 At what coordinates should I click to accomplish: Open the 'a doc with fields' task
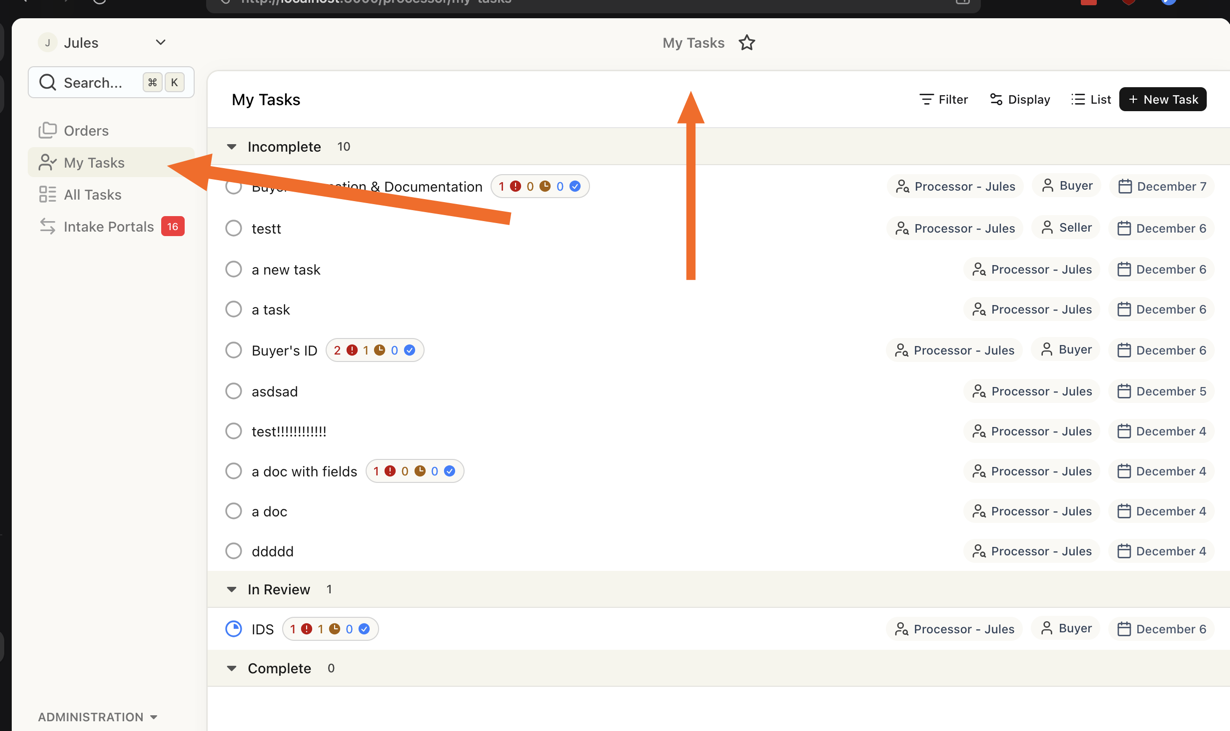[x=304, y=472]
